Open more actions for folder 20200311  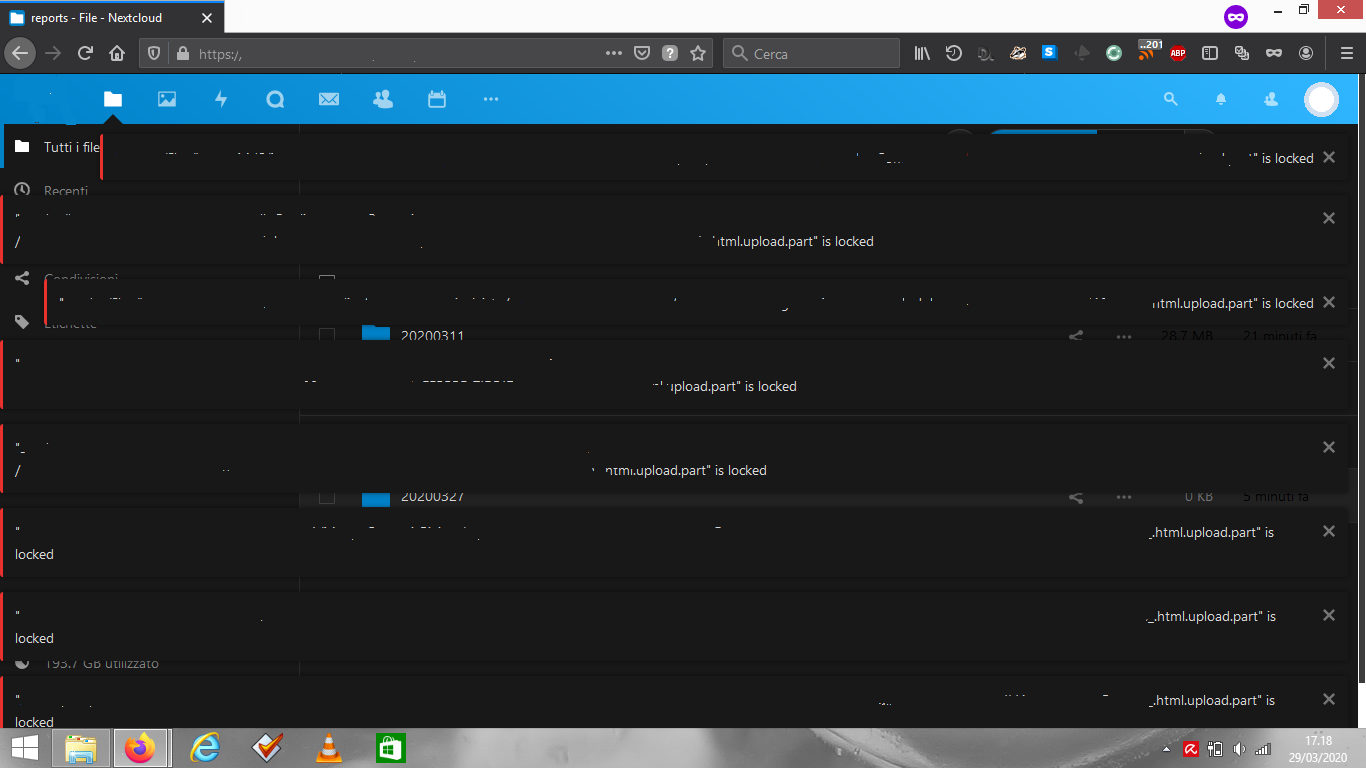(x=1124, y=337)
